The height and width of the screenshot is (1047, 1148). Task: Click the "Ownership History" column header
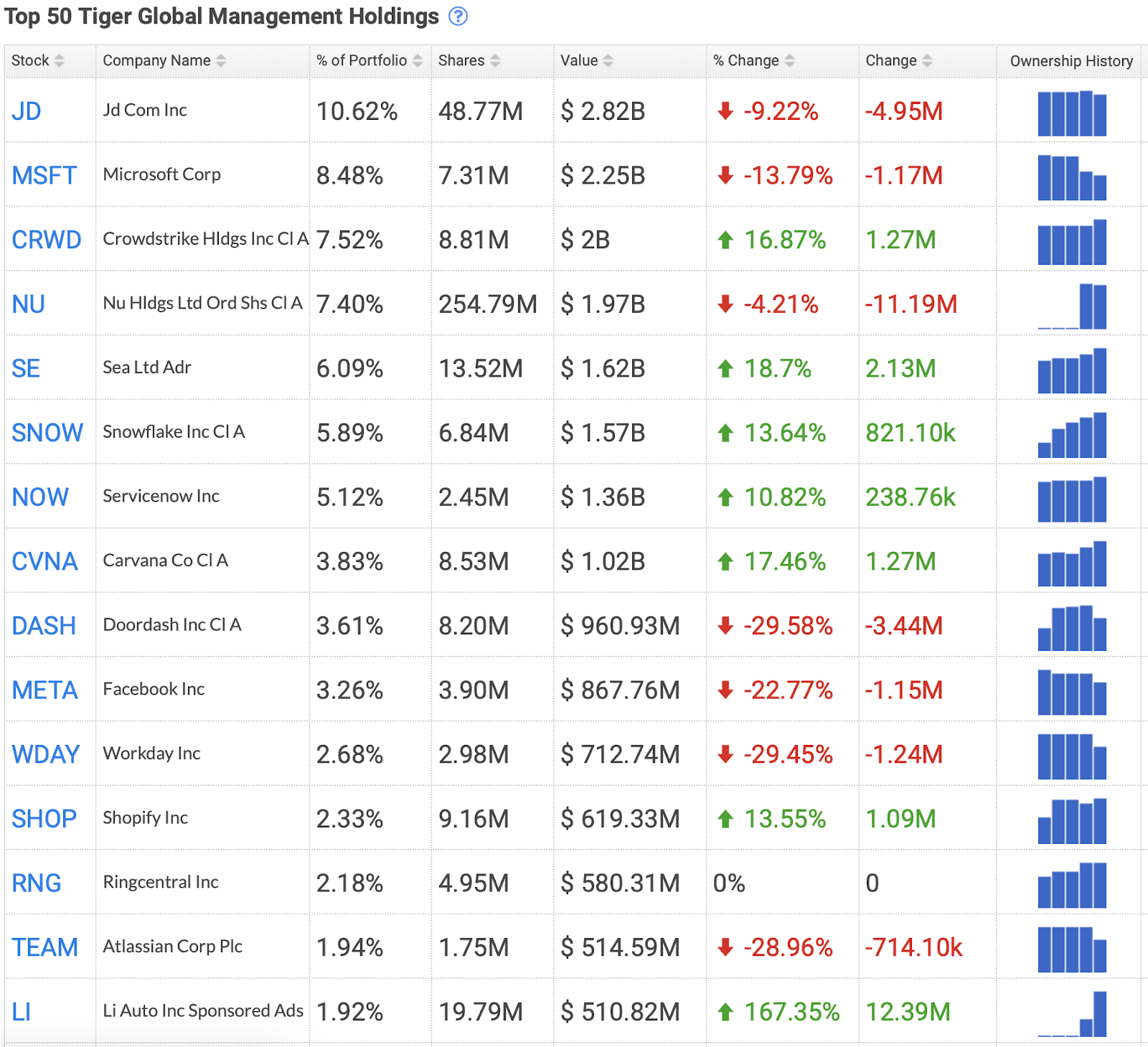point(1071,61)
